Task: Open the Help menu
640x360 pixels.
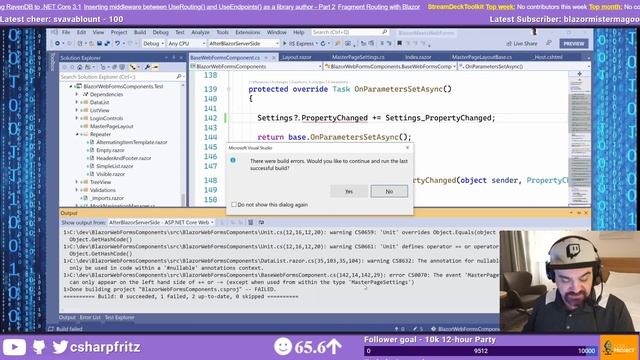Action: (298, 32)
